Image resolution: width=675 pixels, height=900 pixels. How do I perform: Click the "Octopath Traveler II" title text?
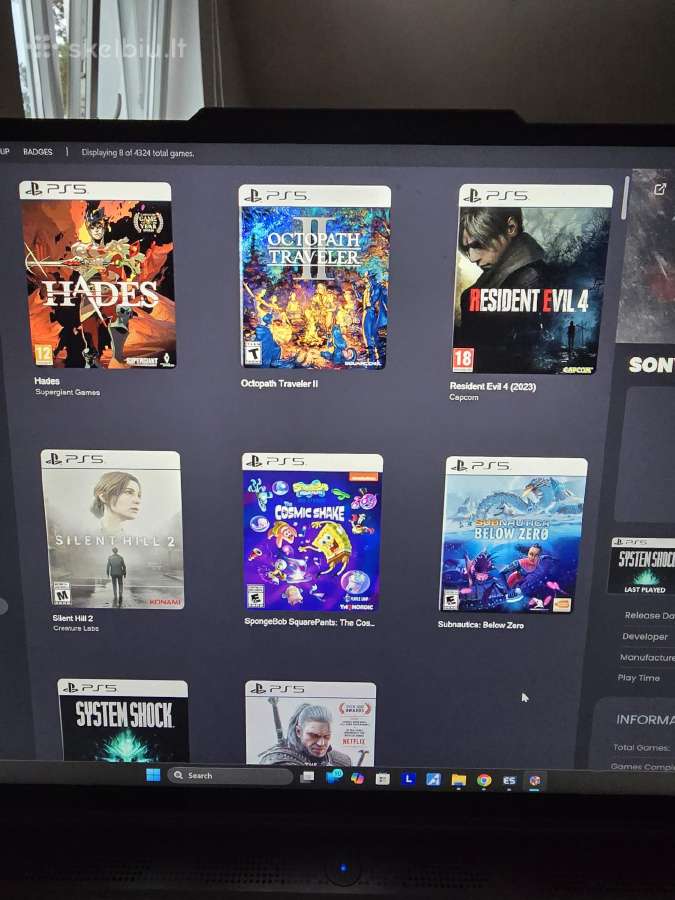pos(279,383)
